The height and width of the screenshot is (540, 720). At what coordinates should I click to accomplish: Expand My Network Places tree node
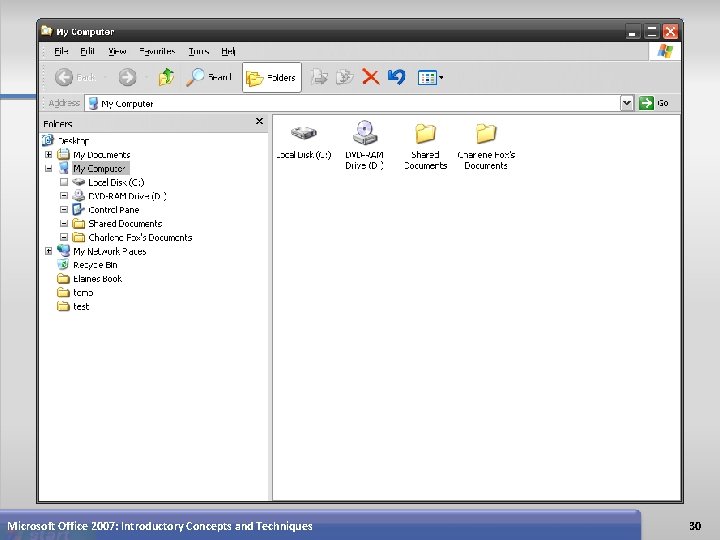48,251
